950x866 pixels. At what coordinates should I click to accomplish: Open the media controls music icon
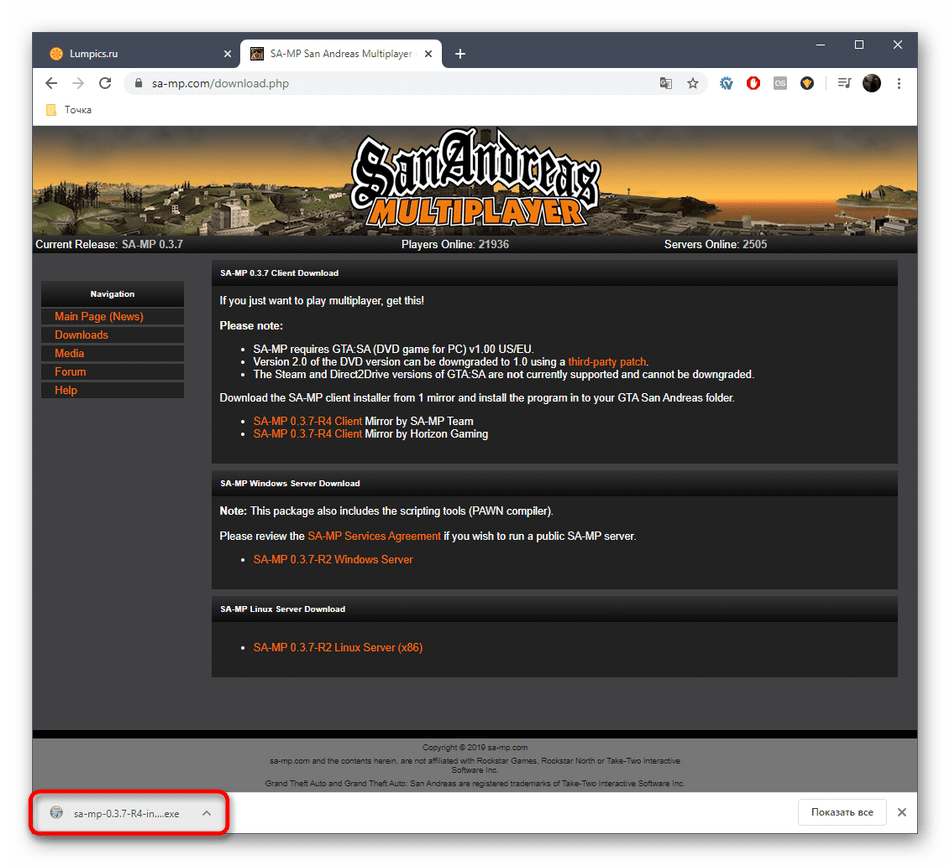(x=844, y=84)
